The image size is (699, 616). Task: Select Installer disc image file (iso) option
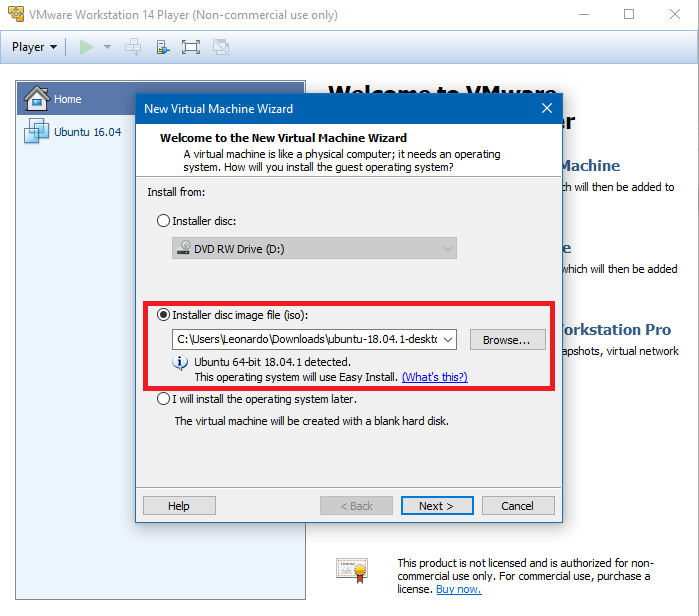tap(163, 315)
